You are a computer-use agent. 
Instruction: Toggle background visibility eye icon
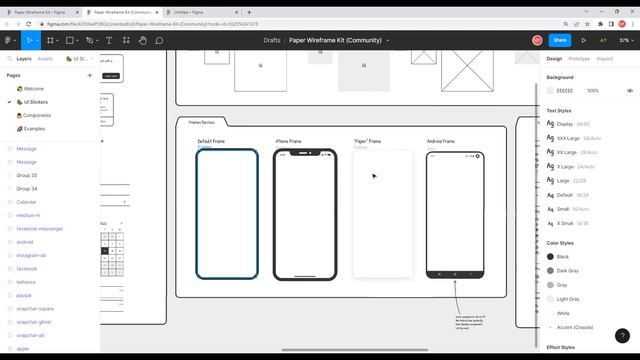pos(630,91)
